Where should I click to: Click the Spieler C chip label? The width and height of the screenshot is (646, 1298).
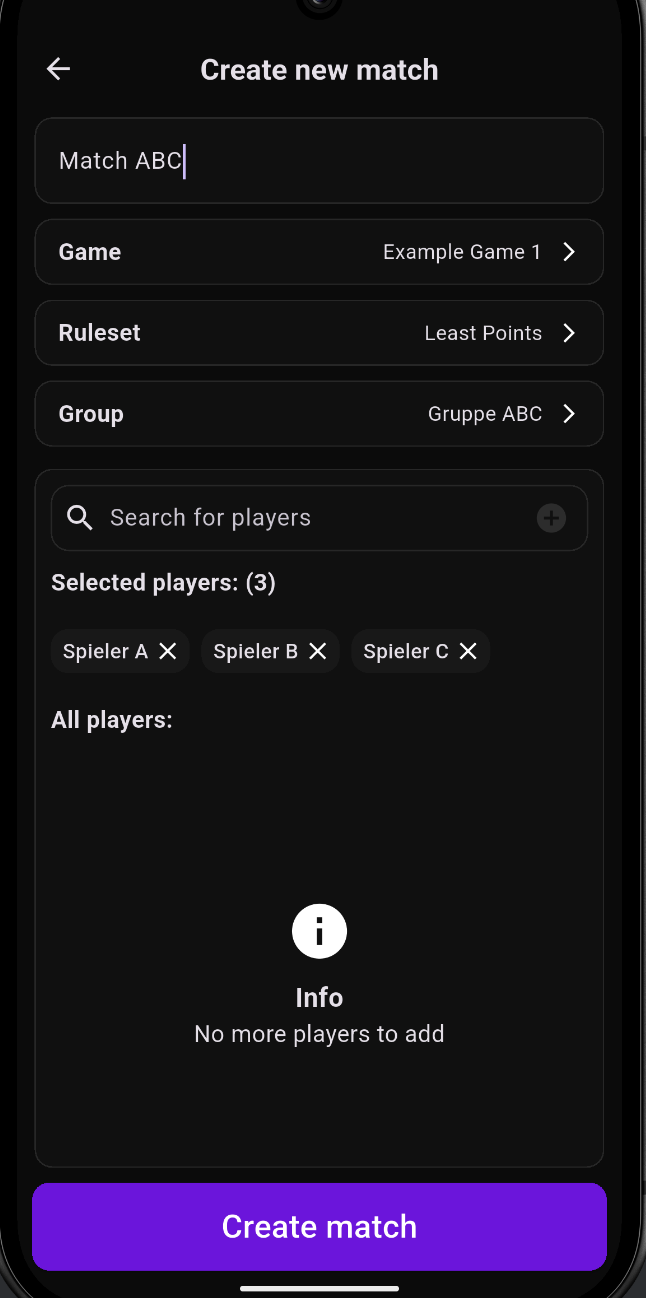tap(406, 652)
